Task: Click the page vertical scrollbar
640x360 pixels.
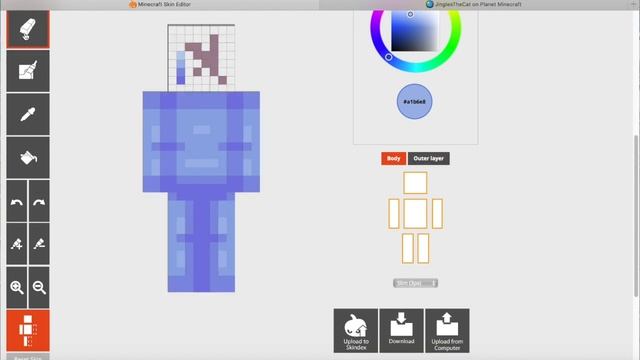Action: [x=636, y=216]
